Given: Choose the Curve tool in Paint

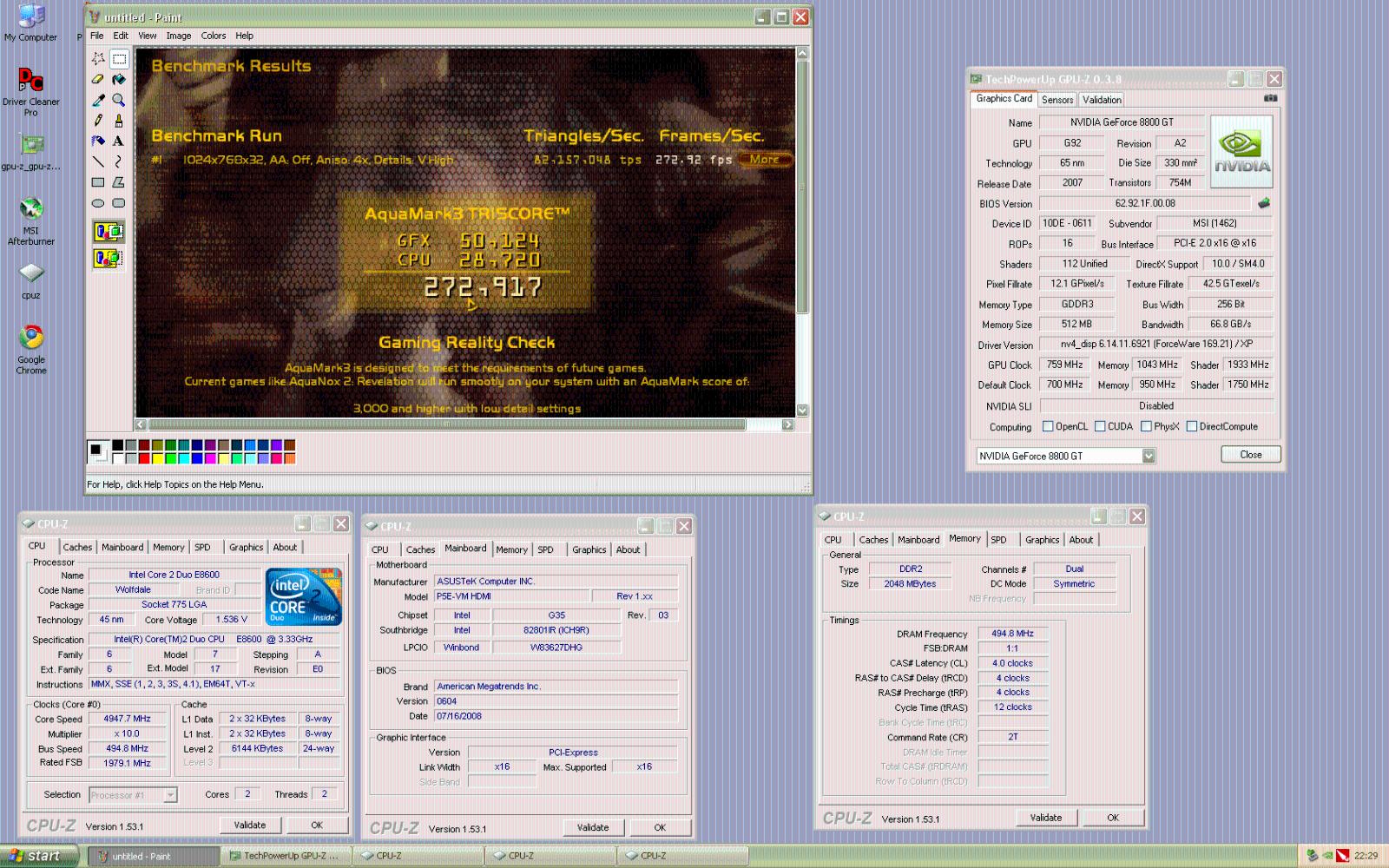Looking at the screenshot, I should [x=119, y=161].
